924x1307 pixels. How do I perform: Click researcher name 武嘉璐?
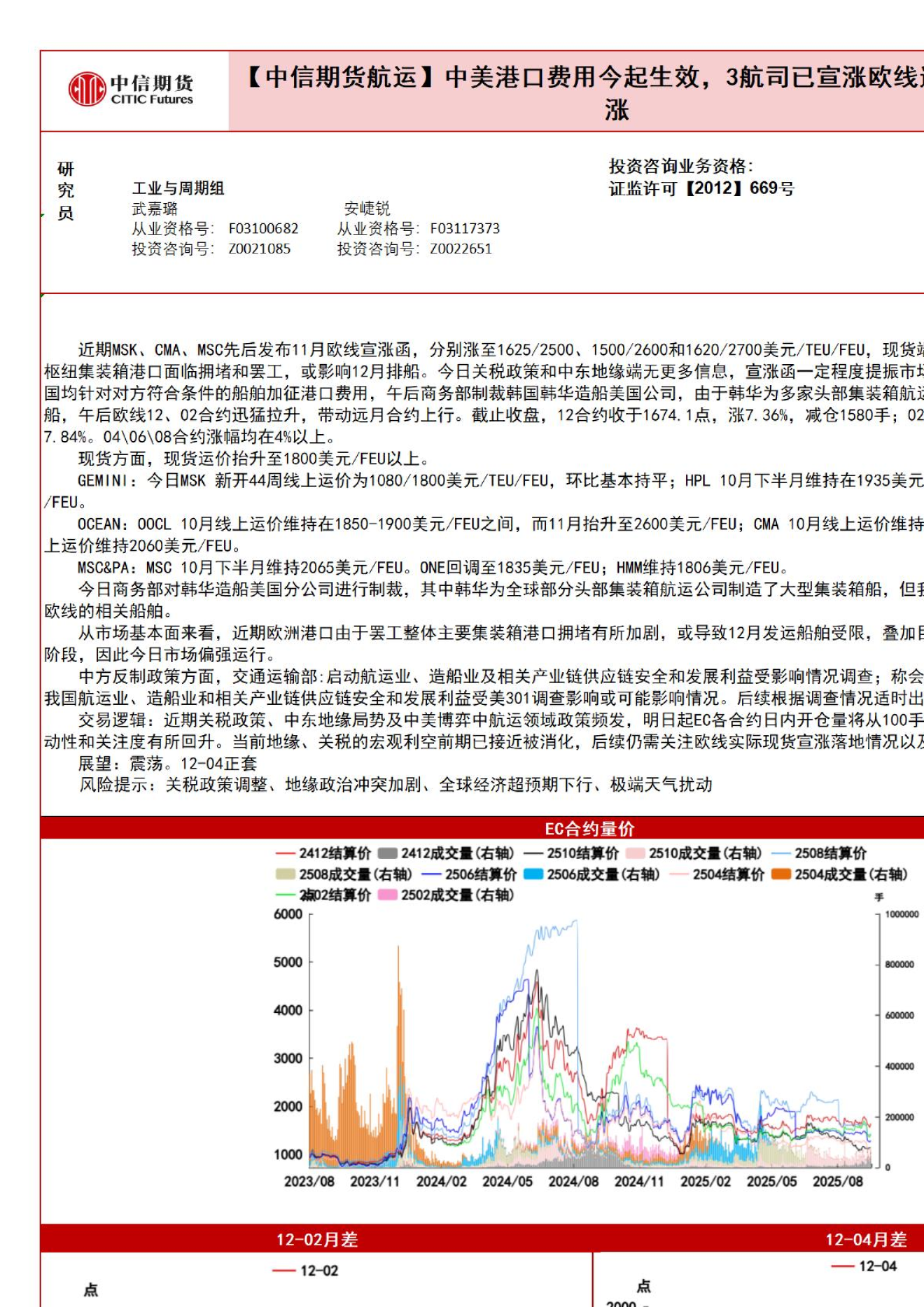(x=155, y=208)
